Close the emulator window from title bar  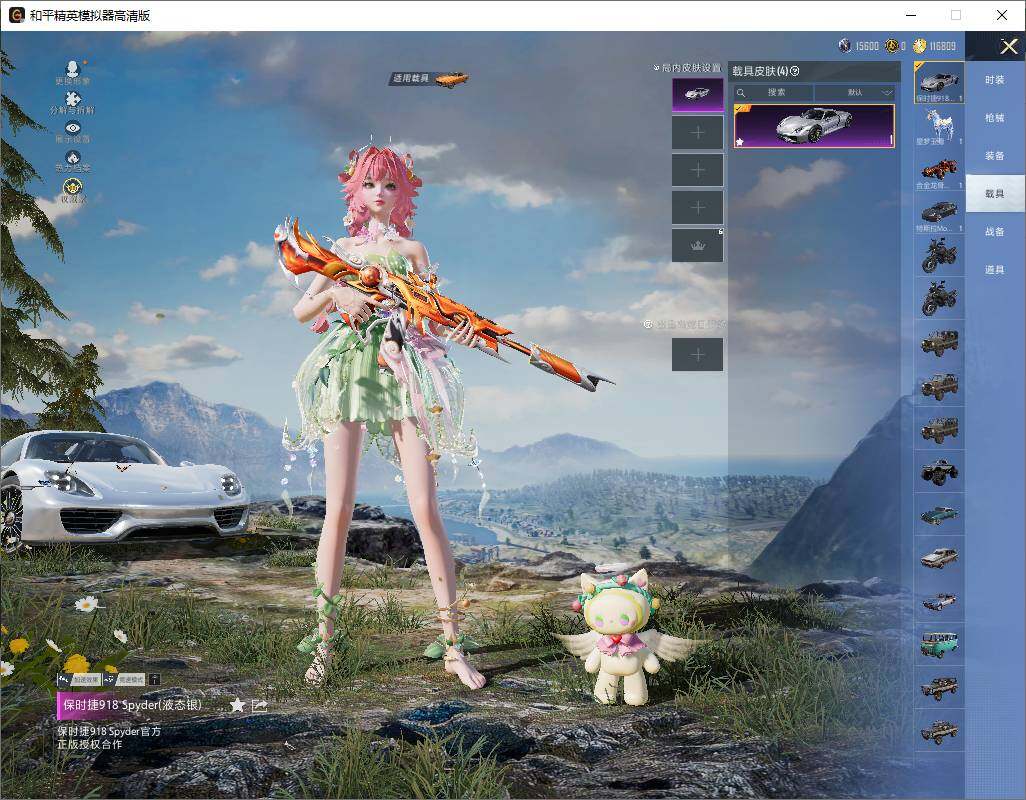[1002, 15]
